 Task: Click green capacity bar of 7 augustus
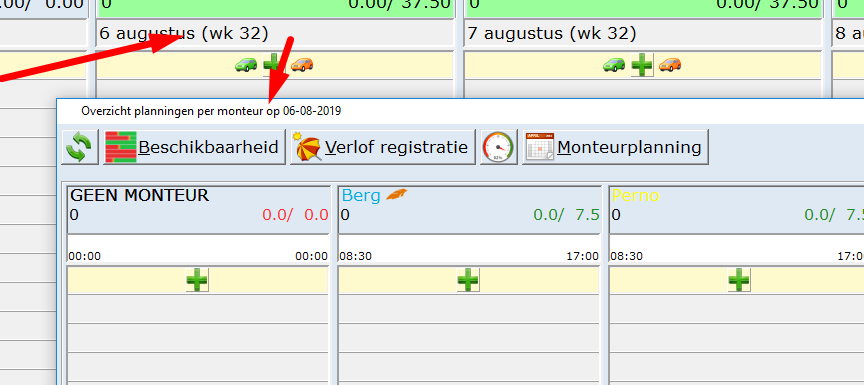[643, 9]
